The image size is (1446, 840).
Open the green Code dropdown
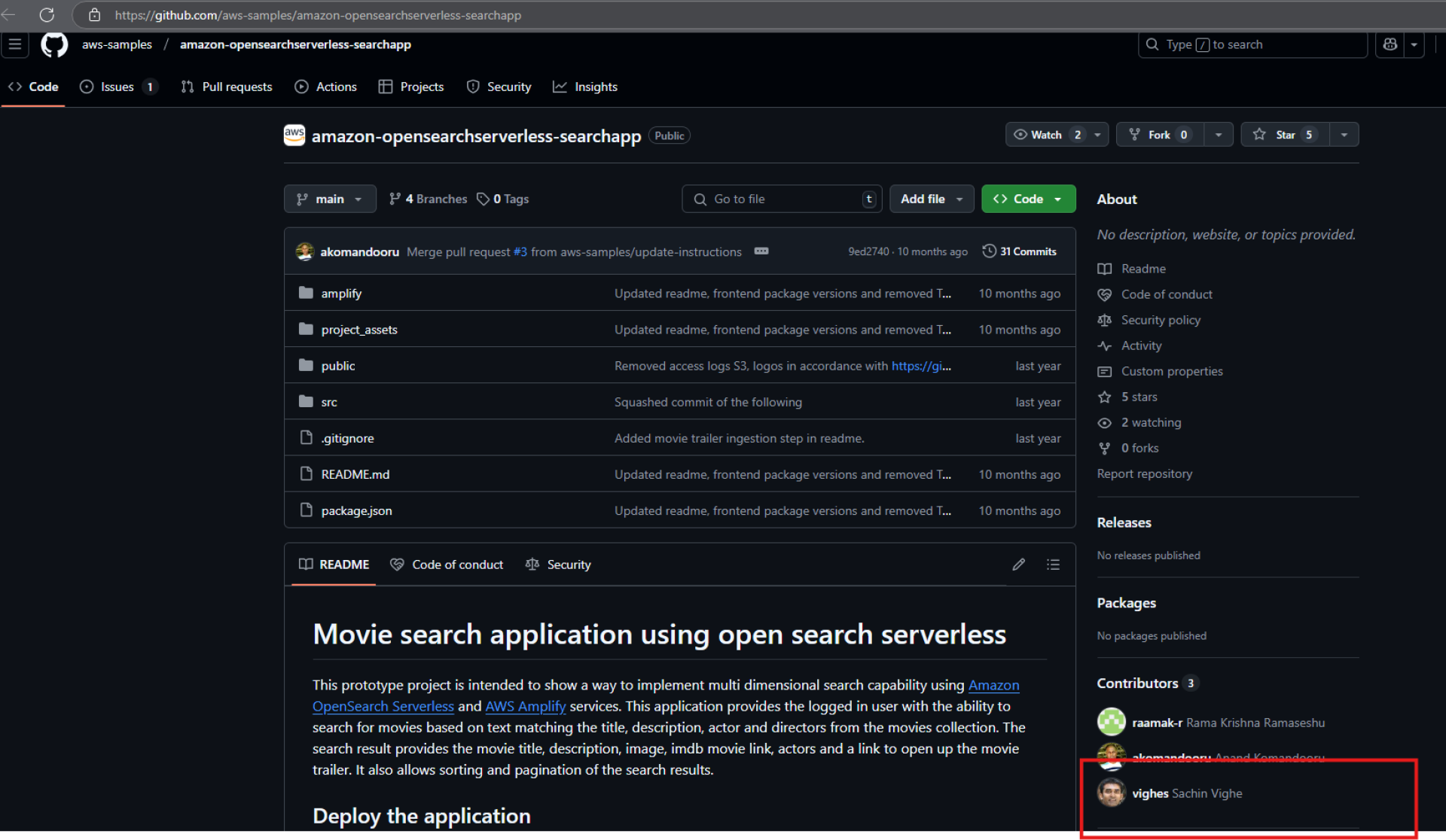pyautogui.click(x=1028, y=198)
